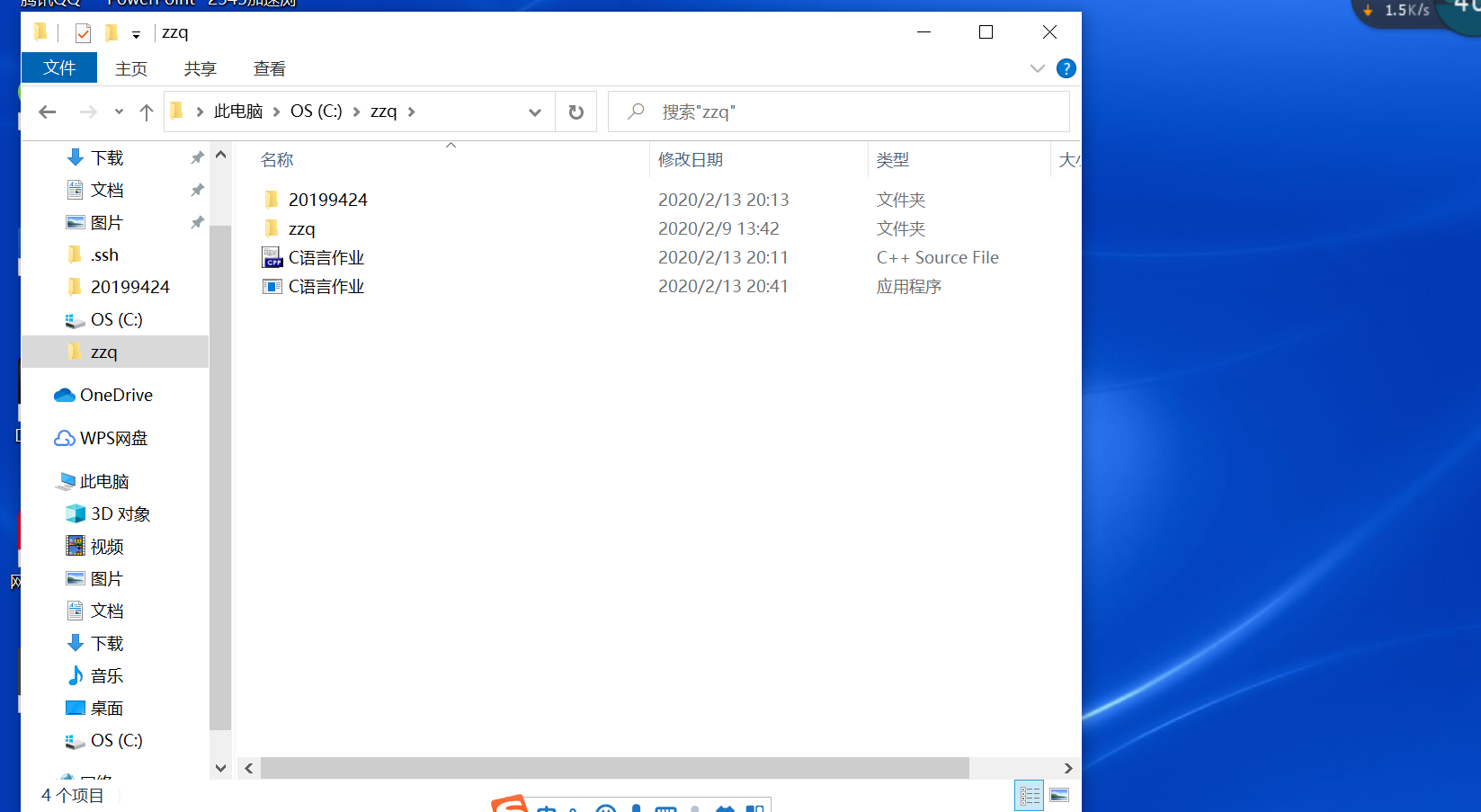The height and width of the screenshot is (812, 1481).
Task: Select the C语言作业 C++ source file
Action: coord(326,257)
